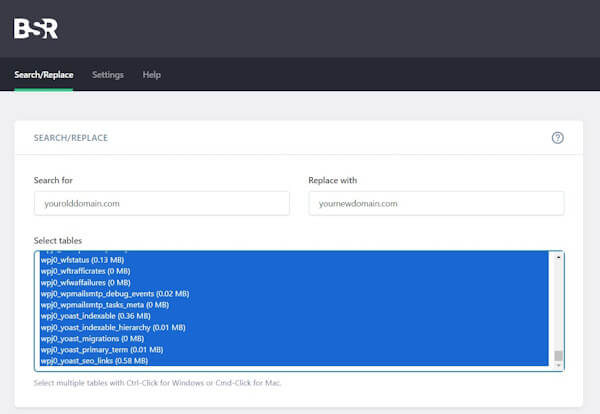
Task: Click the table list scroll down arrow
Action: pyautogui.click(x=558, y=365)
